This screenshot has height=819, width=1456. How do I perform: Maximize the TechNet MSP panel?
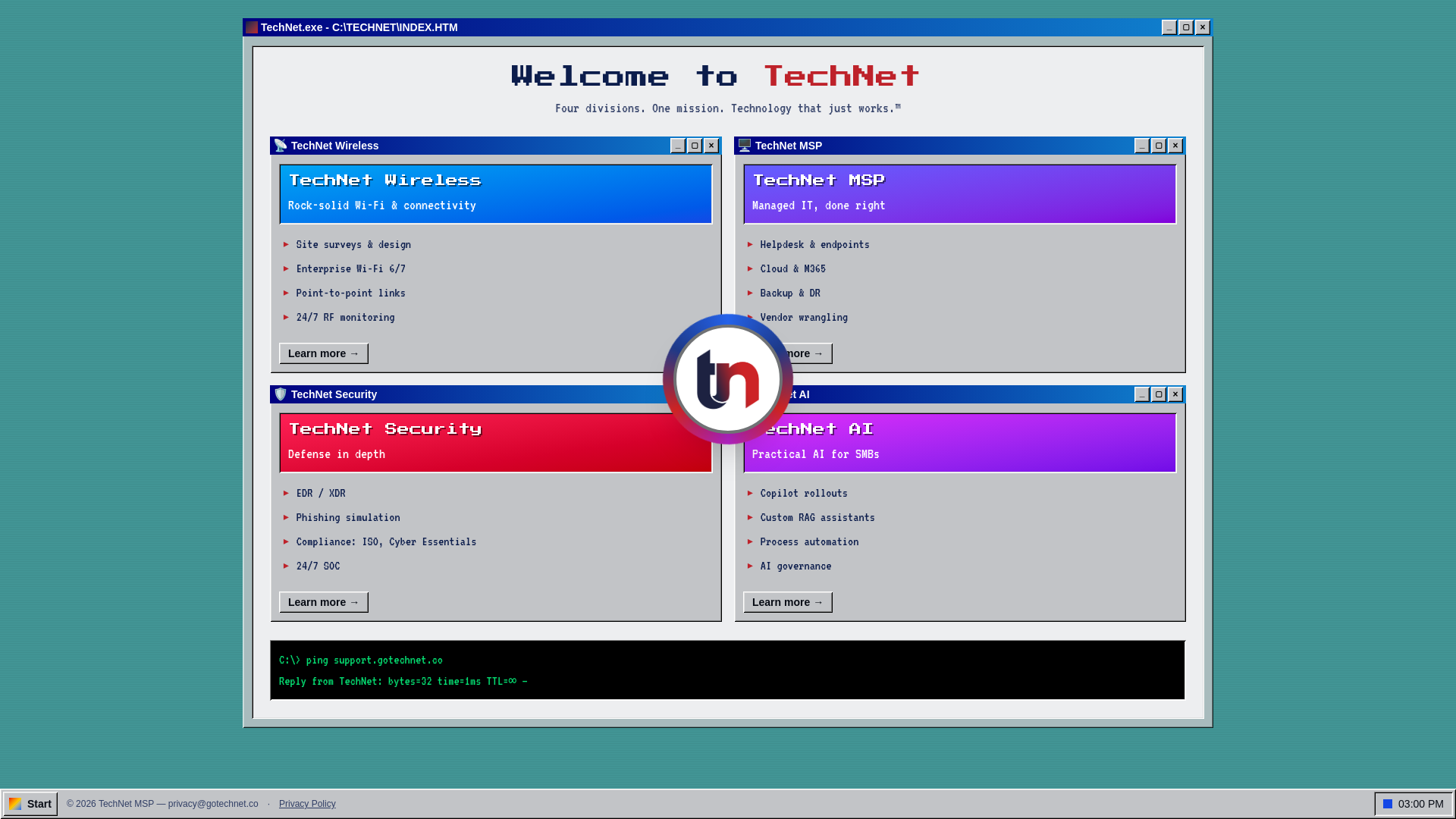pos(1159,146)
